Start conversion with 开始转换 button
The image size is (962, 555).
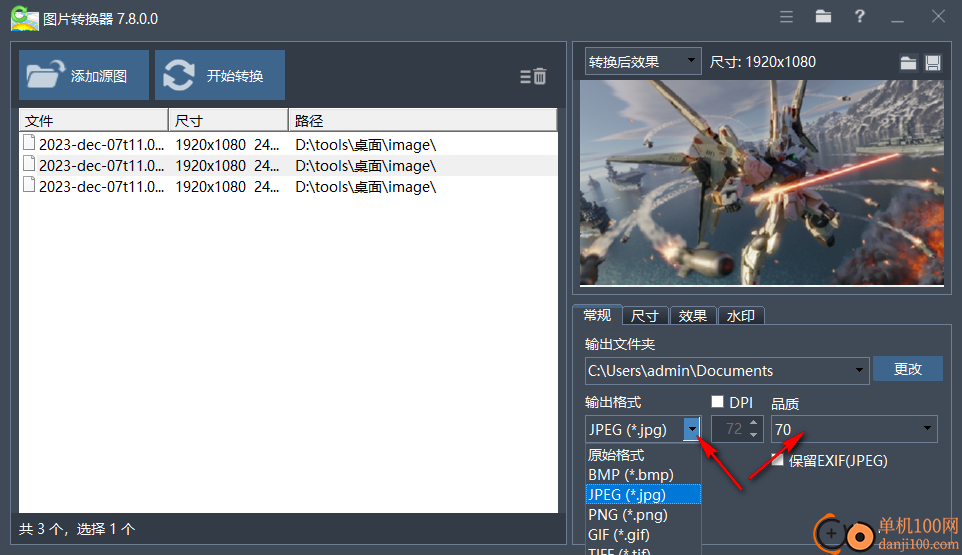point(220,75)
